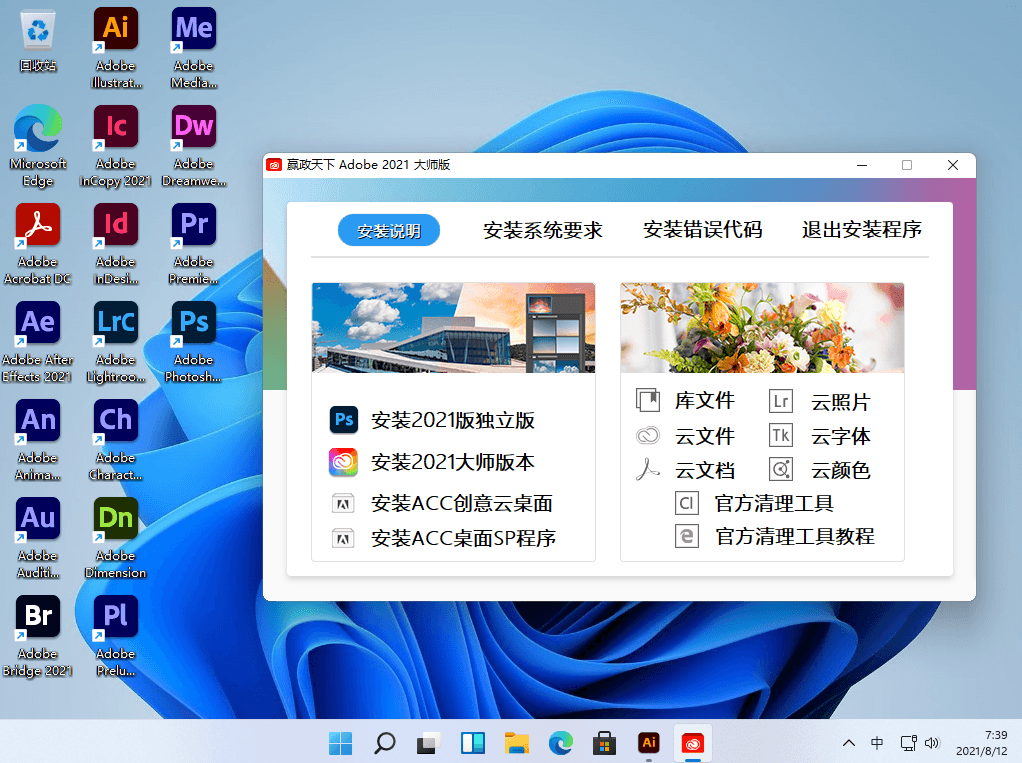Click the Ps icon beside 安装2021版独立版

(343, 420)
